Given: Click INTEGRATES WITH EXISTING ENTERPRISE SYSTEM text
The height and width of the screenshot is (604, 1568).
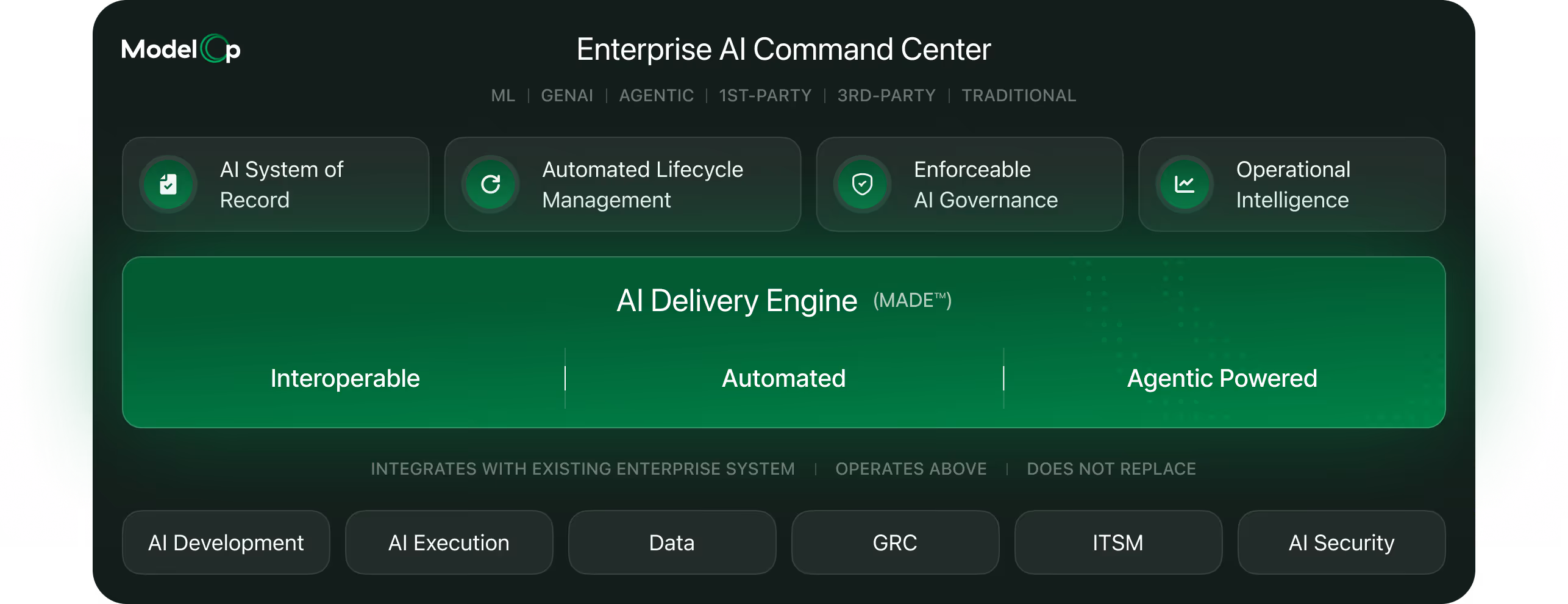Looking at the screenshot, I should 583,469.
